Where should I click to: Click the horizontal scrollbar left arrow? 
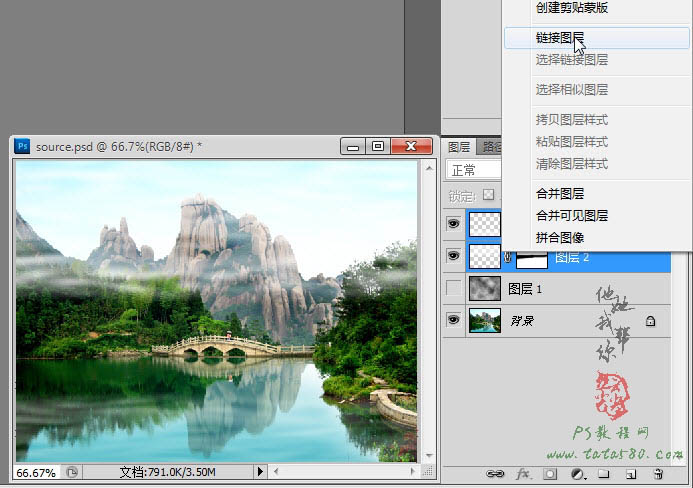pos(276,472)
